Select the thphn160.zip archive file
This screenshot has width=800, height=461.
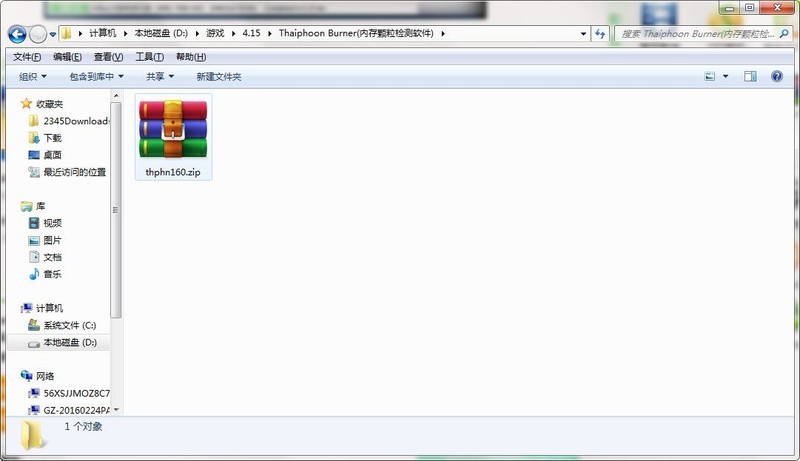coord(173,137)
